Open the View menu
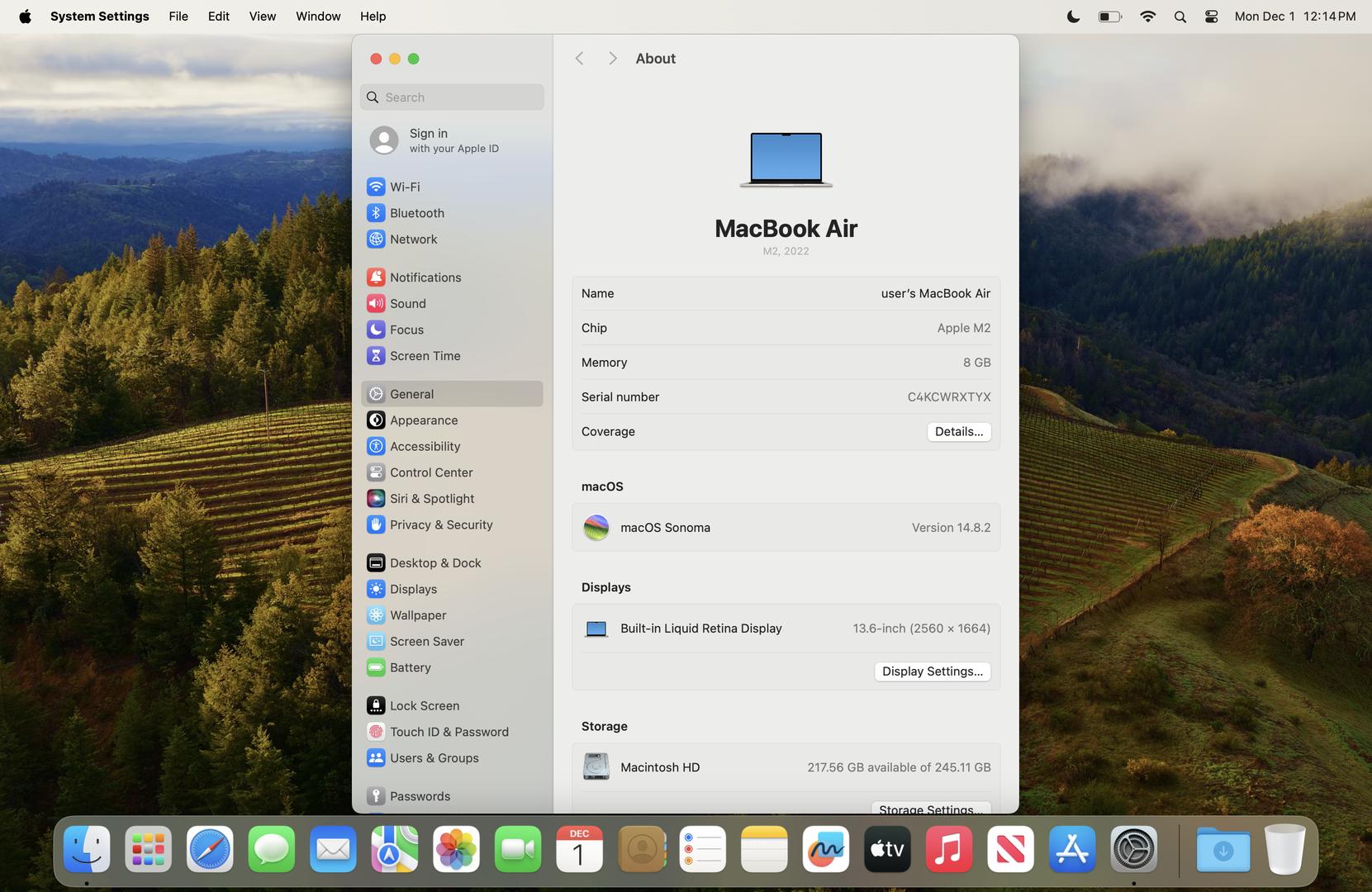This screenshot has width=1372, height=892. 262,17
